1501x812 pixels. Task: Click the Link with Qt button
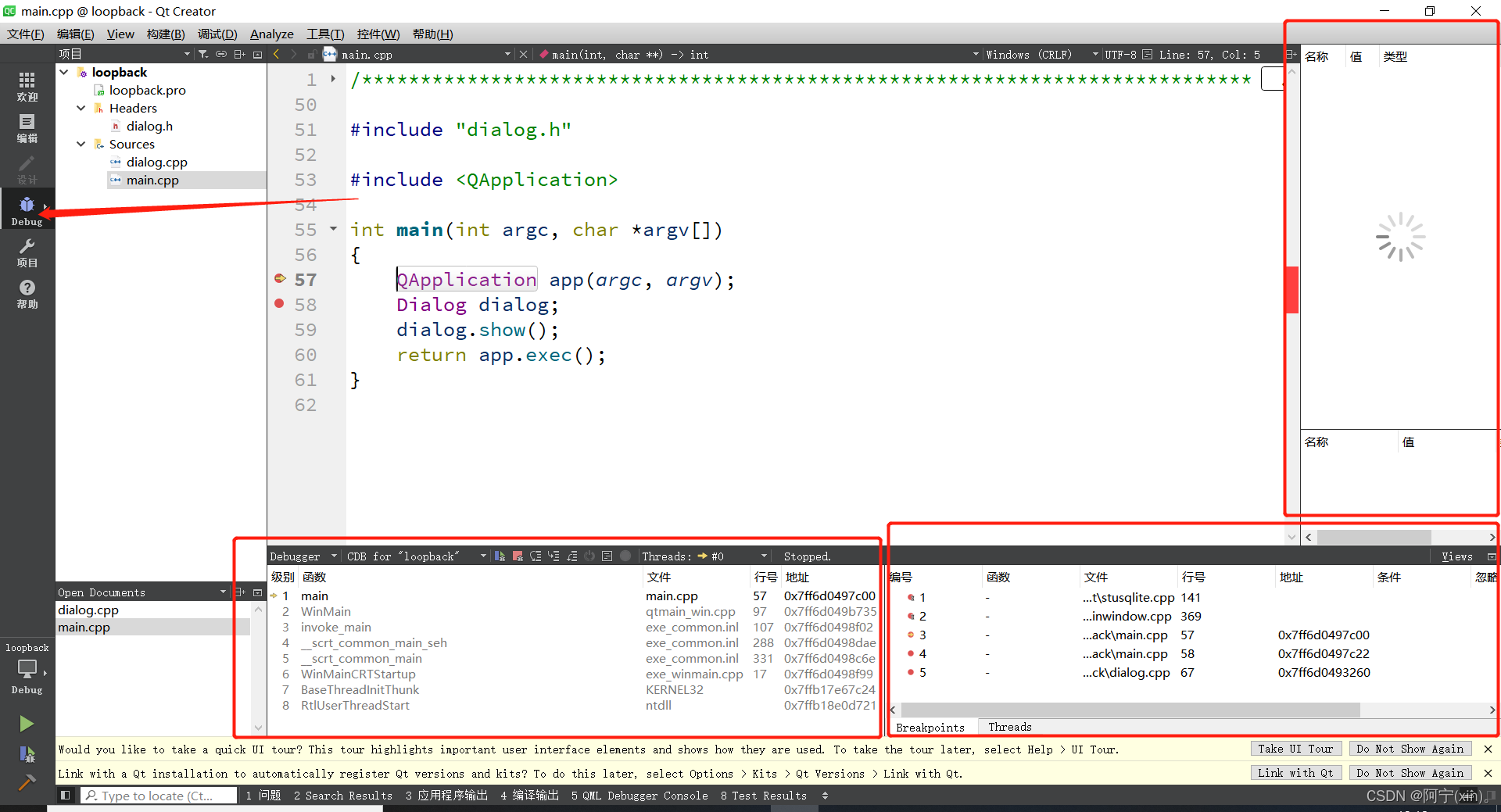(x=1295, y=773)
